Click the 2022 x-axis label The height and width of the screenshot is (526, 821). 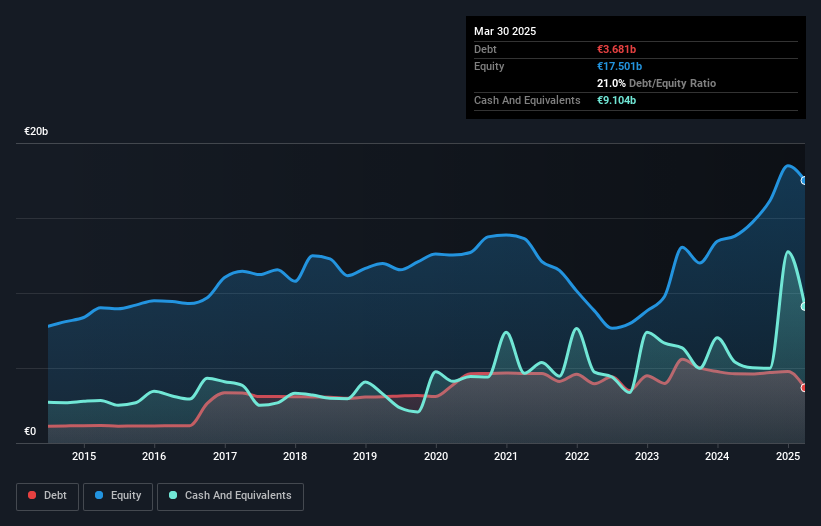click(576, 456)
